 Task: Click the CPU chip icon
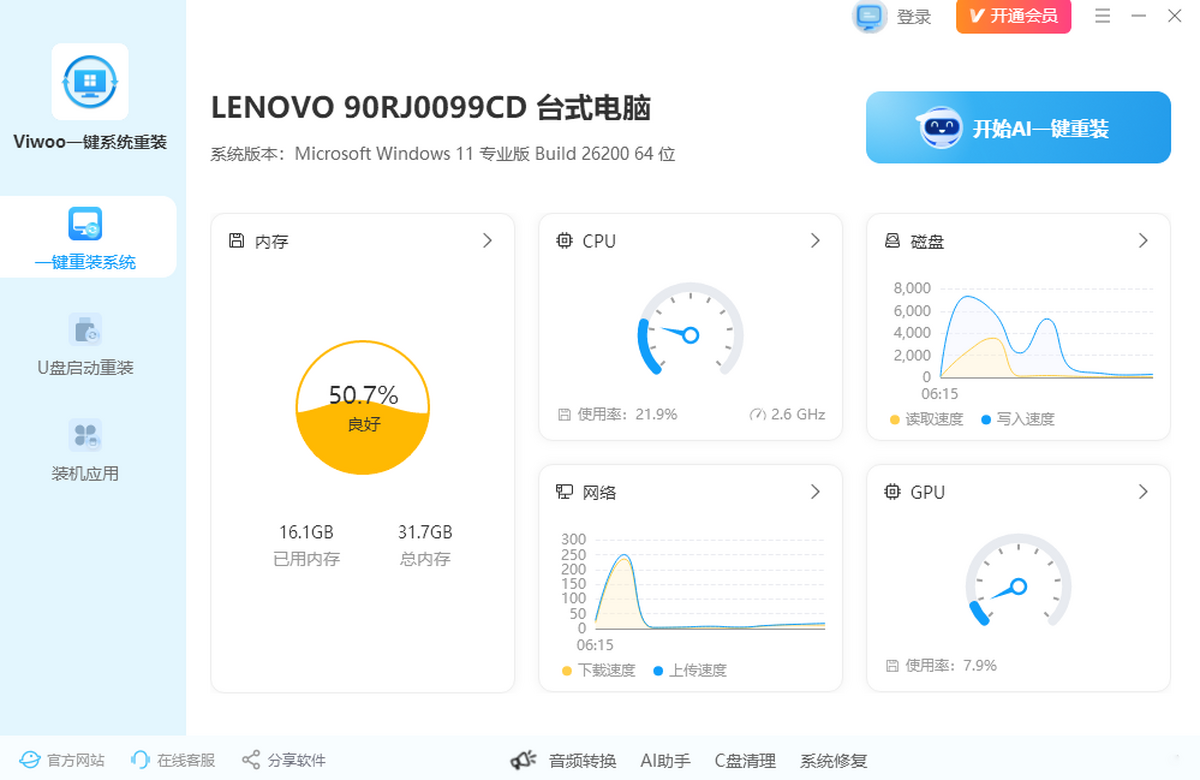pos(565,241)
